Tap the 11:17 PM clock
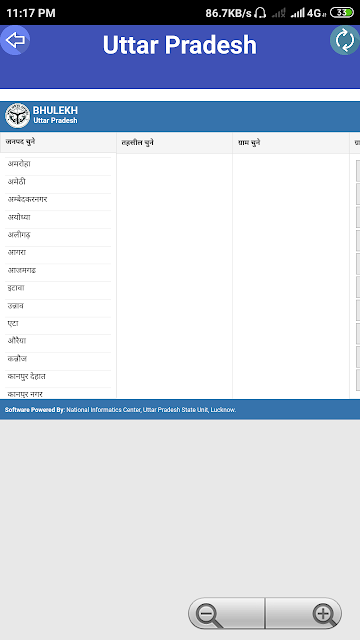Viewport: 360px width, 640px height. click(x=31, y=13)
